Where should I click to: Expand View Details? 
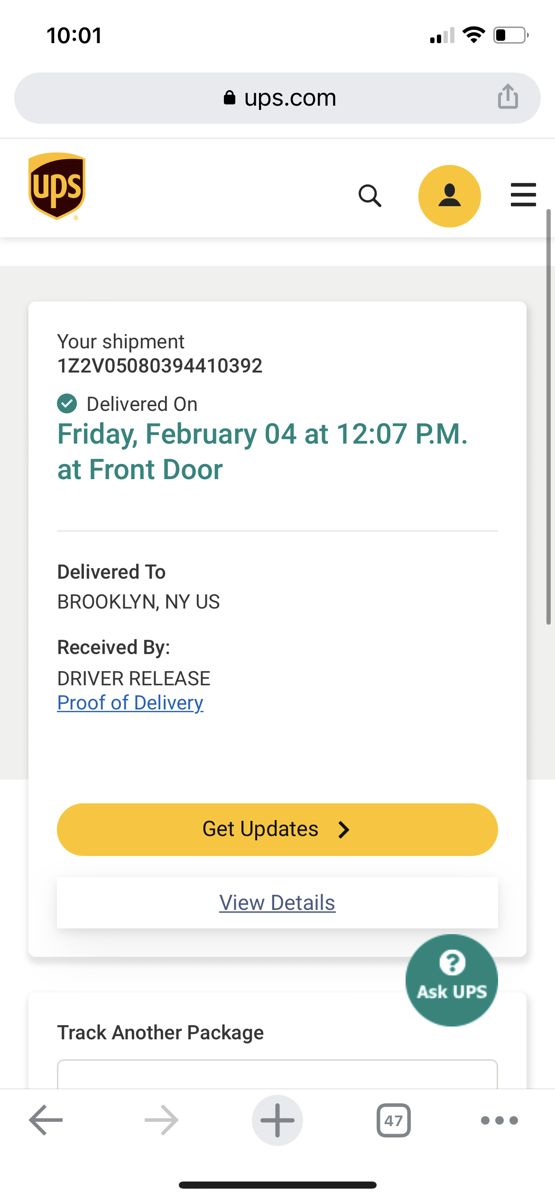click(x=277, y=903)
